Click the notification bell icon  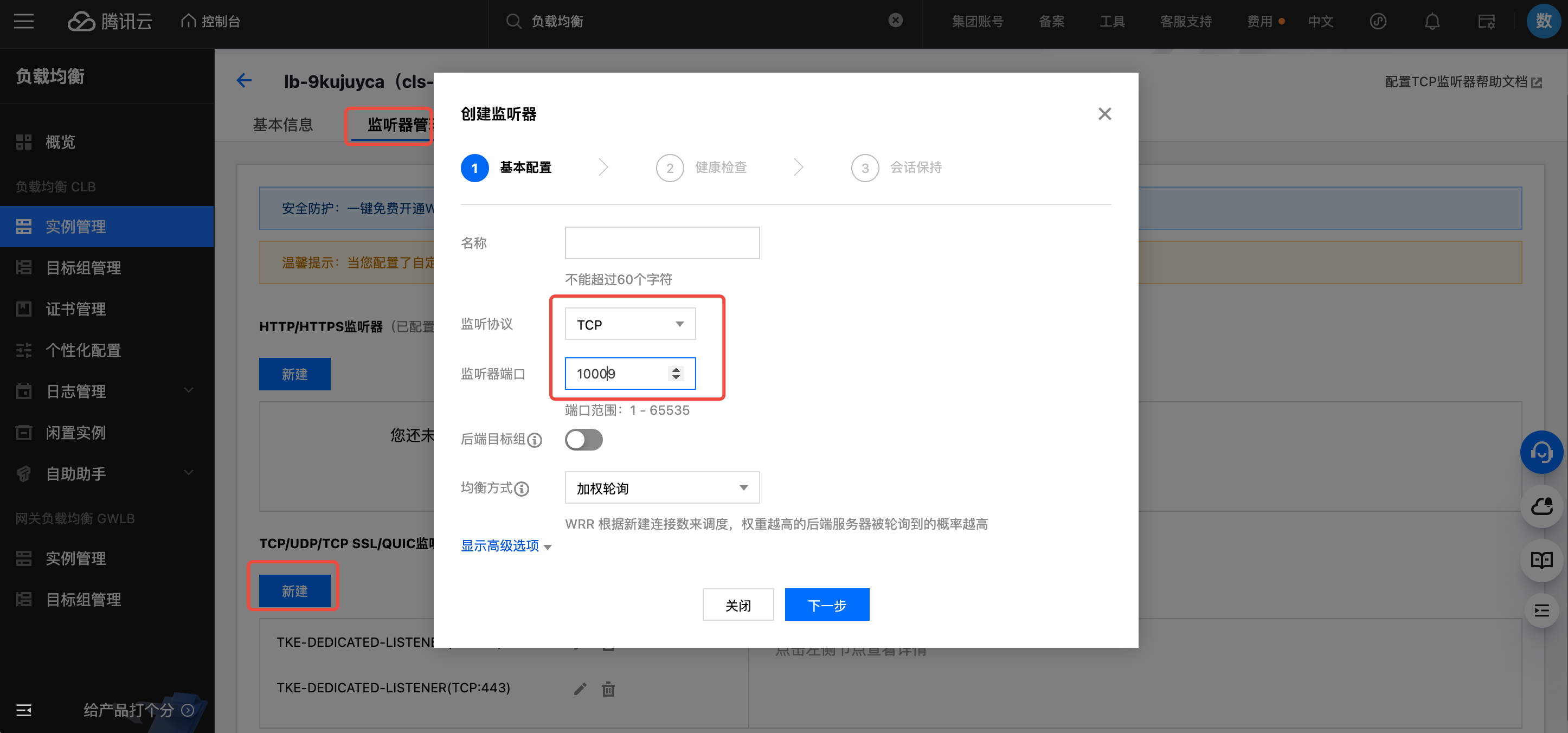1432,21
